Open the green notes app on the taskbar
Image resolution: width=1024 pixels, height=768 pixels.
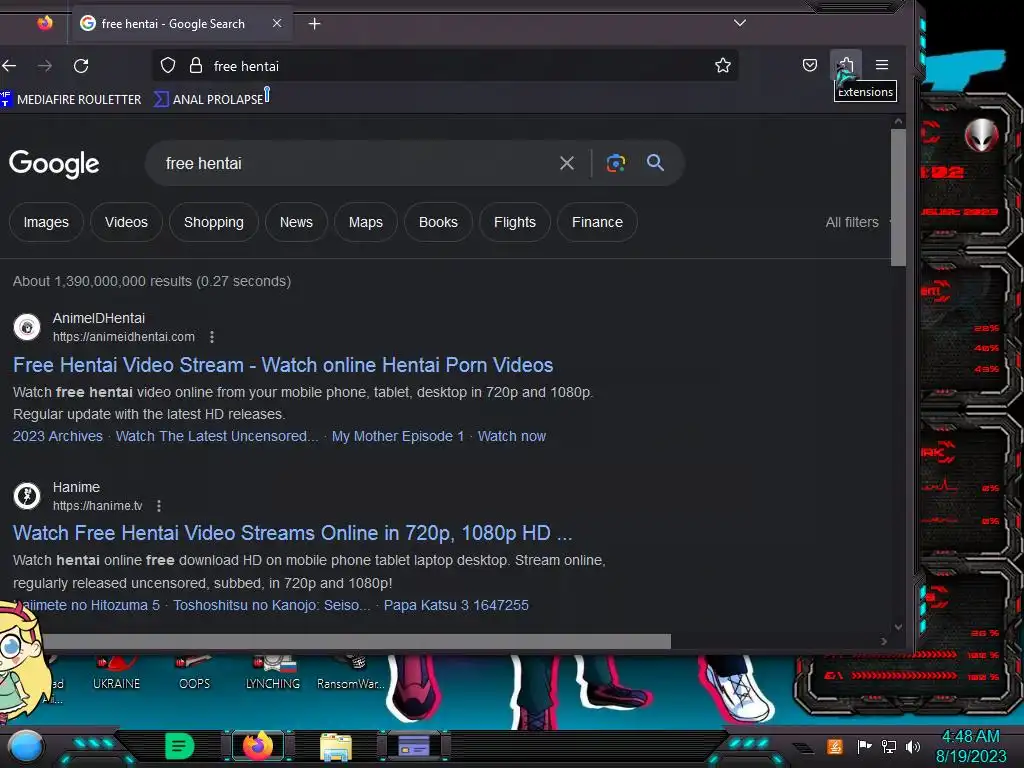(x=180, y=746)
